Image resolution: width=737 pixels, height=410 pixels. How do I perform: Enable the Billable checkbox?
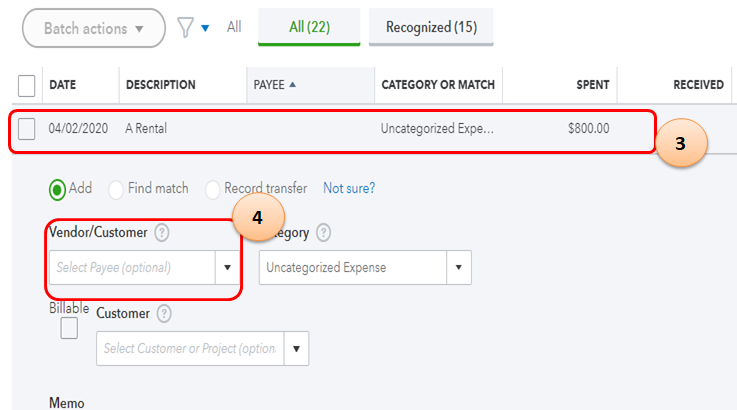(x=69, y=328)
